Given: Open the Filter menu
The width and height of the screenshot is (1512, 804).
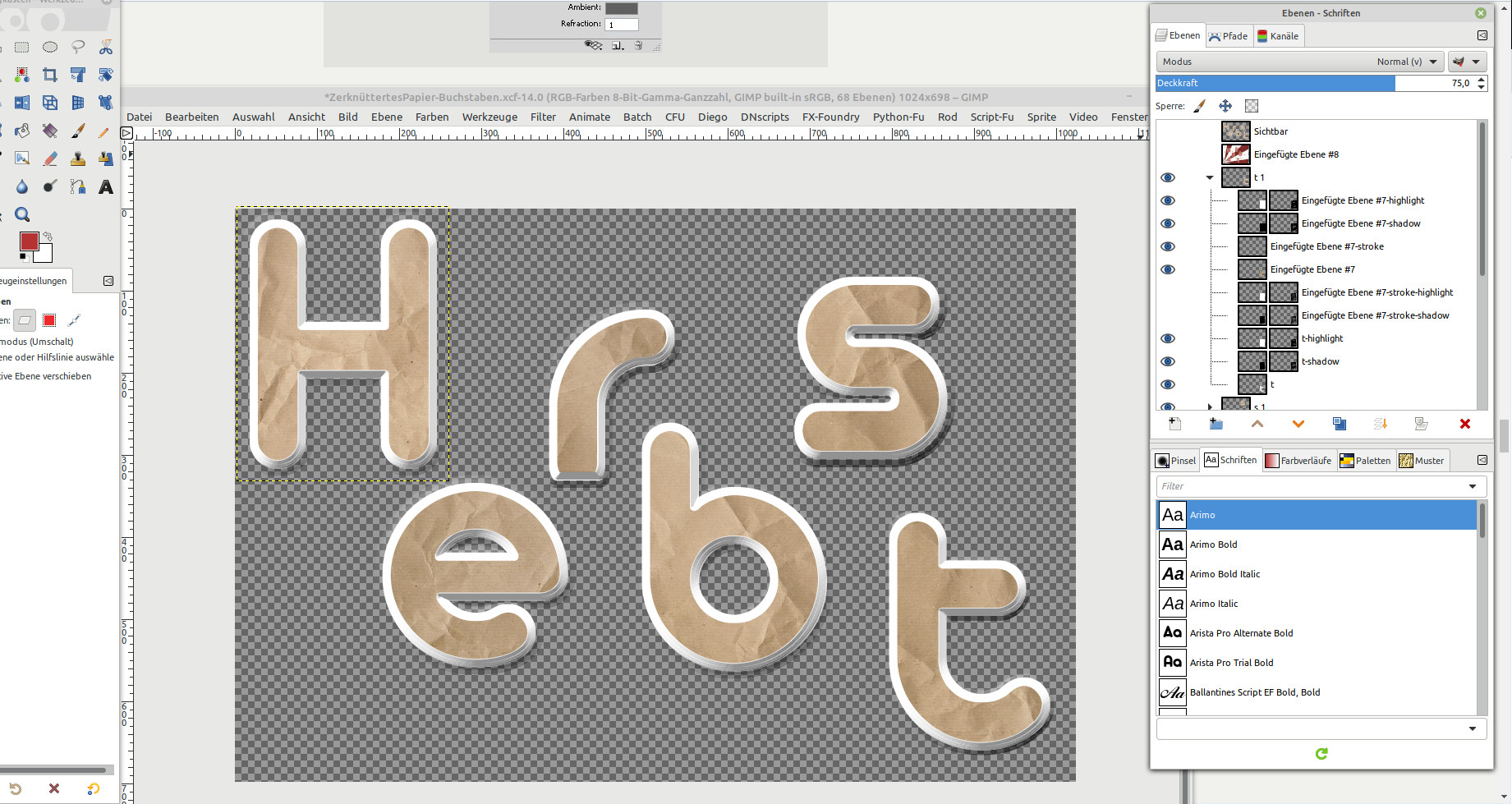Looking at the screenshot, I should (543, 117).
